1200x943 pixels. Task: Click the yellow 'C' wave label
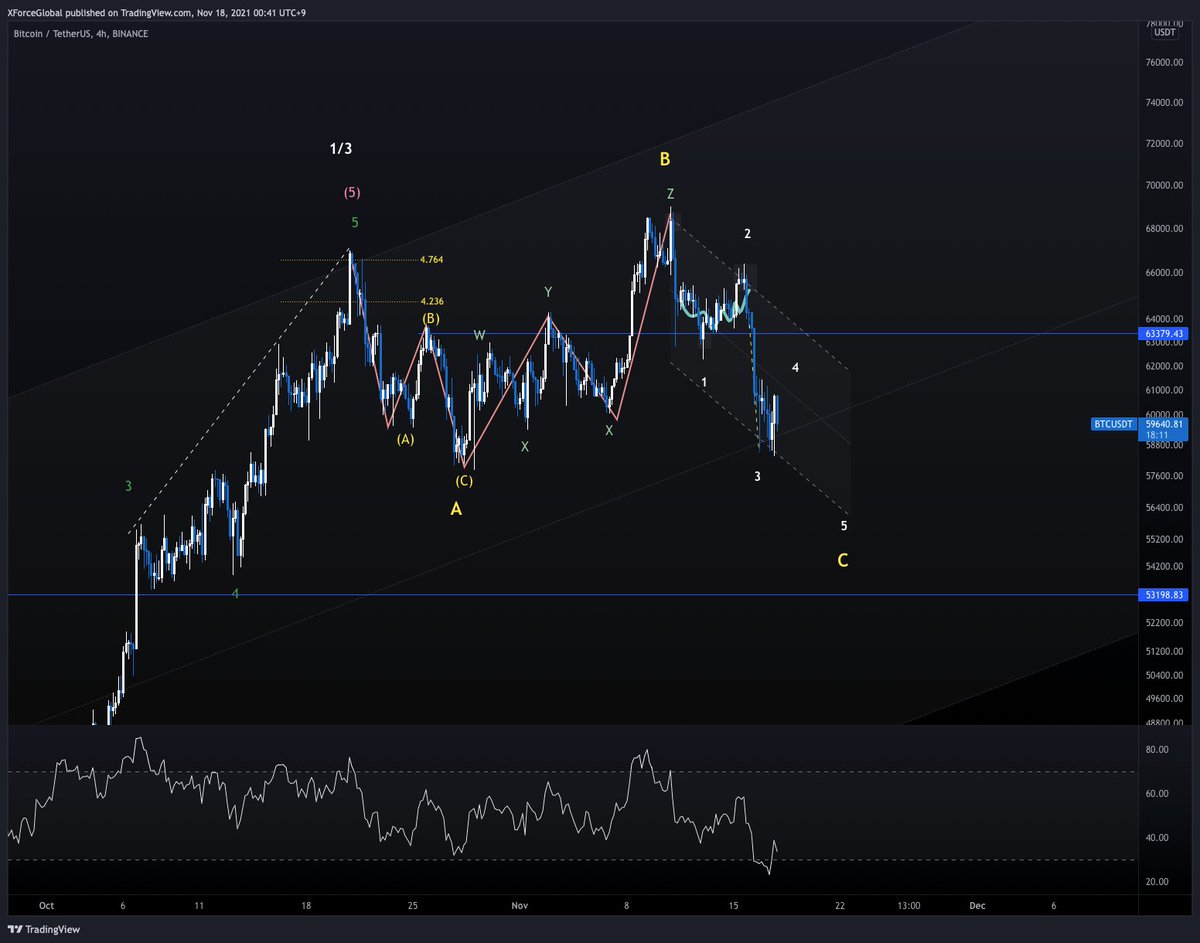843,560
